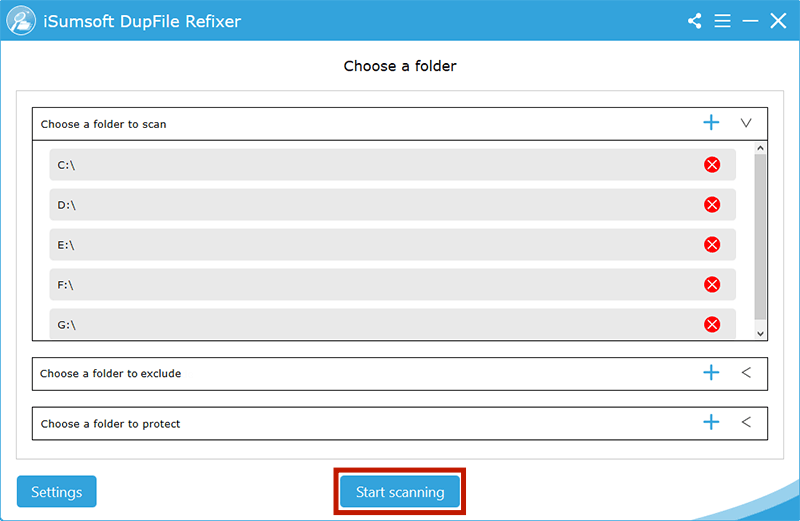Expand the Choose a folder to protect section
Viewport: 800px width, 521px height.
pyautogui.click(x=746, y=422)
